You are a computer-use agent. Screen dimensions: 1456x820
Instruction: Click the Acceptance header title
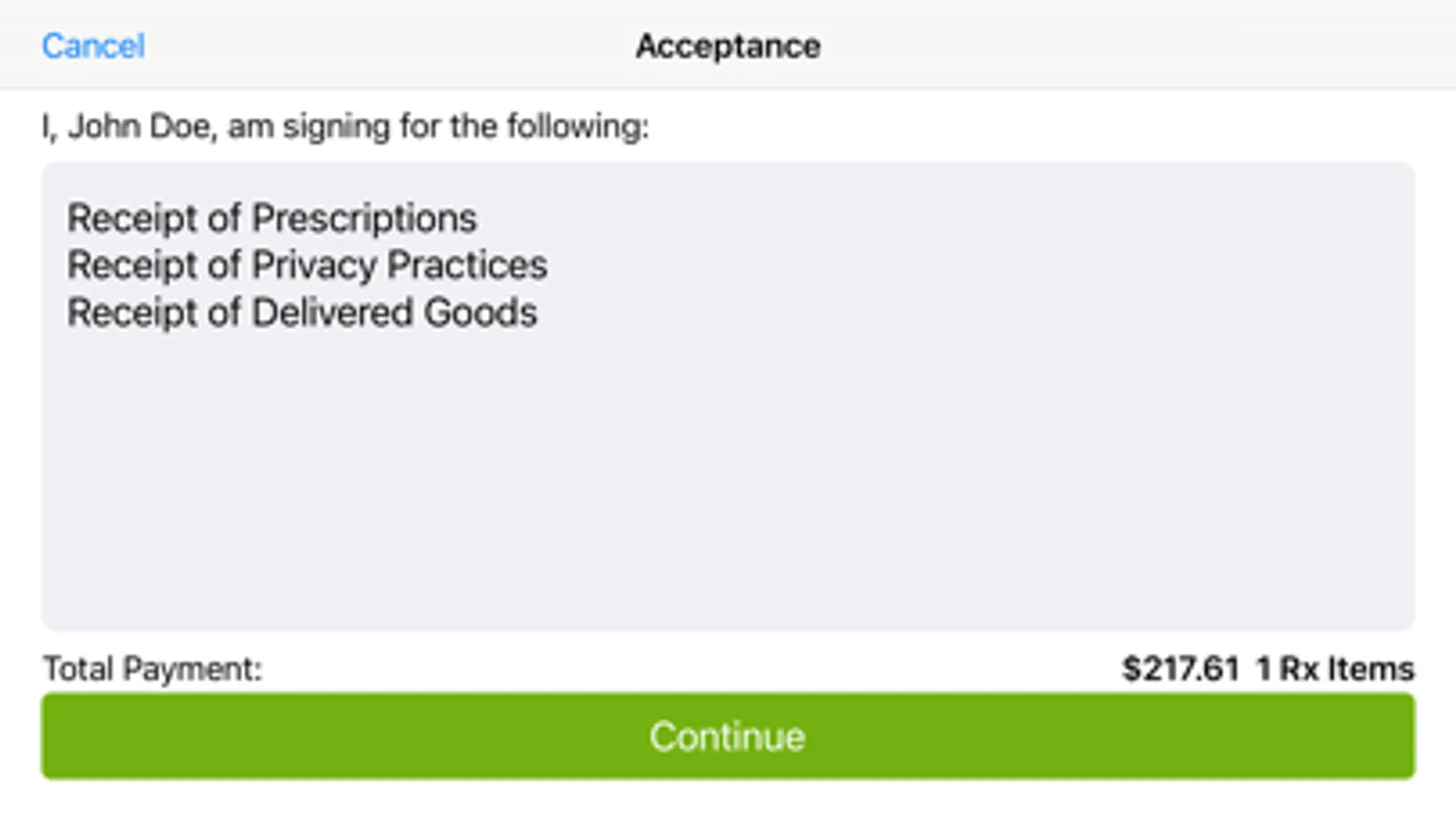coord(728,46)
